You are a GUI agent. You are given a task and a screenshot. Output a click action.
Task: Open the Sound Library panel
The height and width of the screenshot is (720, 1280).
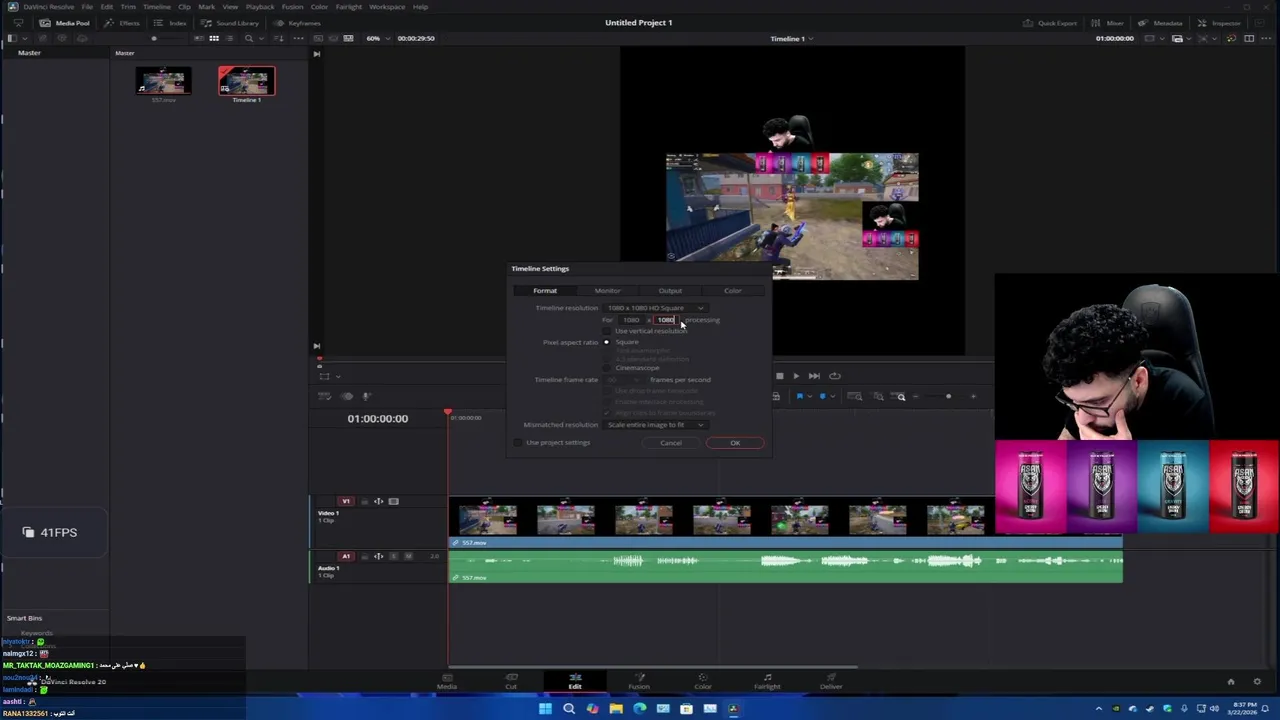(x=231, y=23)
